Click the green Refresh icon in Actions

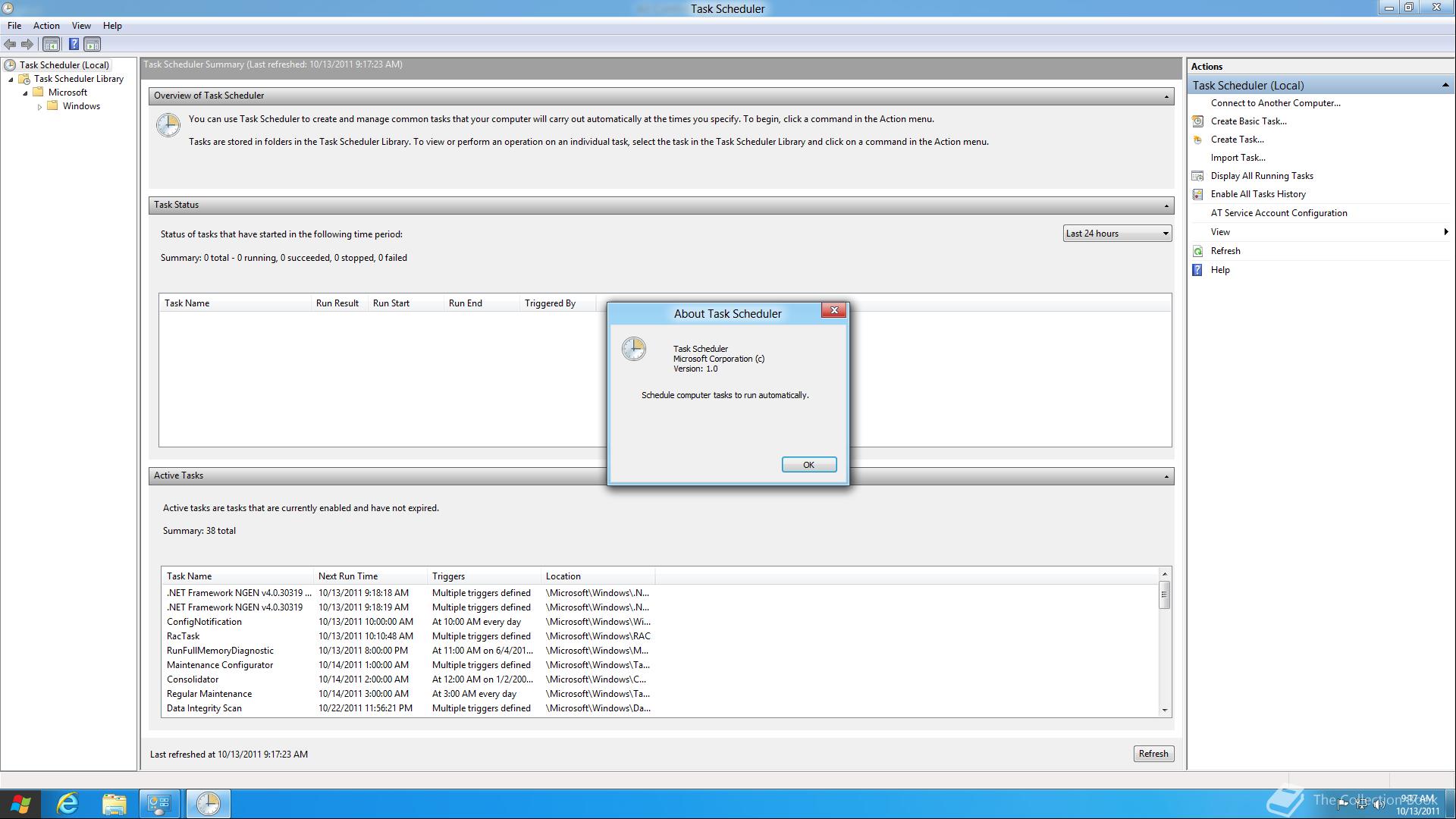[1197, 251]
